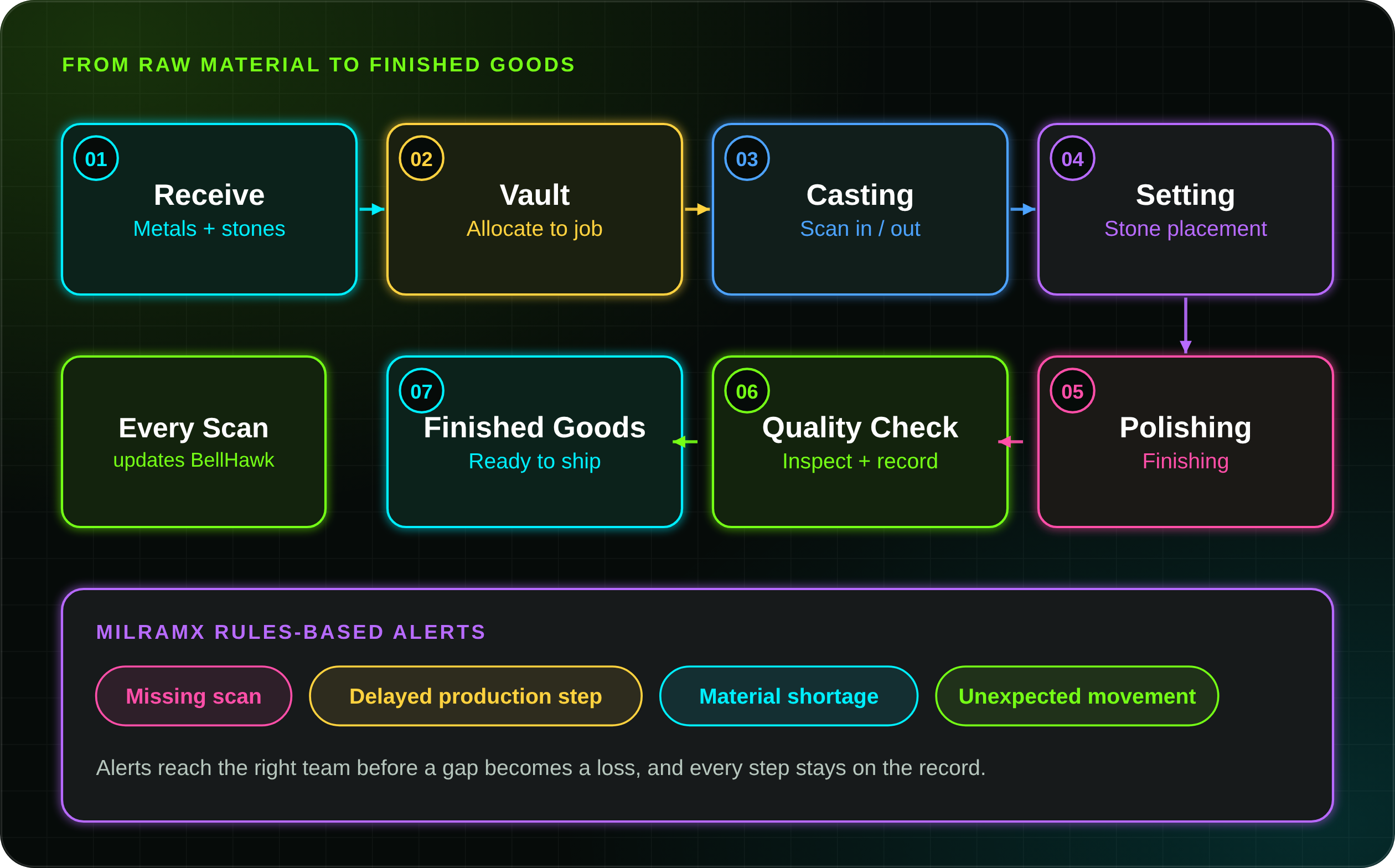Click the 01 step badge on Receive
This screenshot has height=868, width=1395.
(96, 158)
